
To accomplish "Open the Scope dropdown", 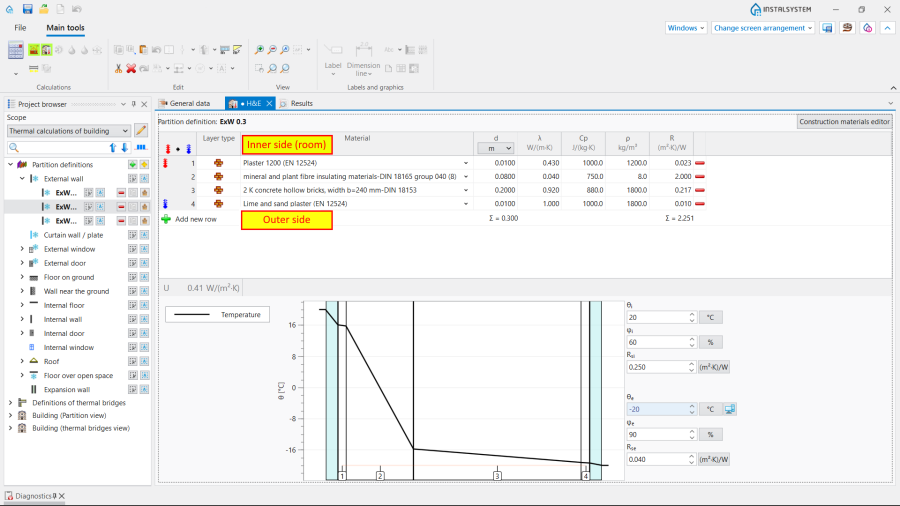I will coord(69,131).
